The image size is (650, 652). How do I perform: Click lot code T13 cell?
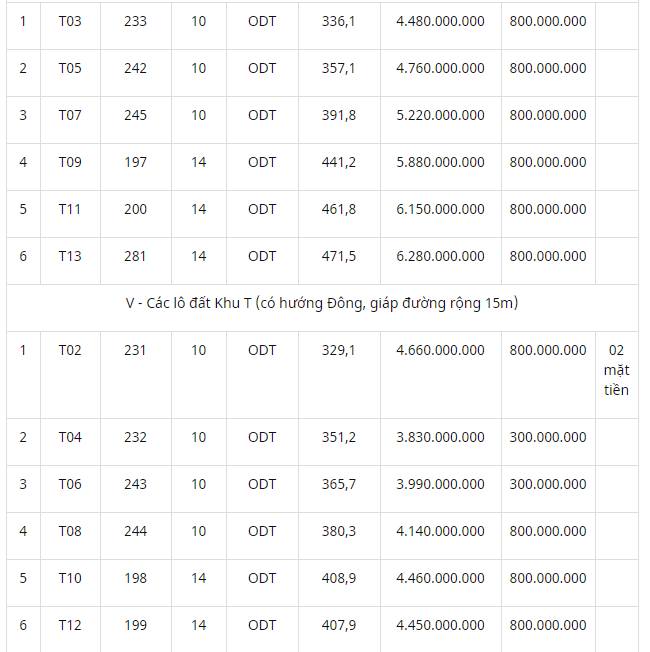pyautogui.click(x=70, y=256)
